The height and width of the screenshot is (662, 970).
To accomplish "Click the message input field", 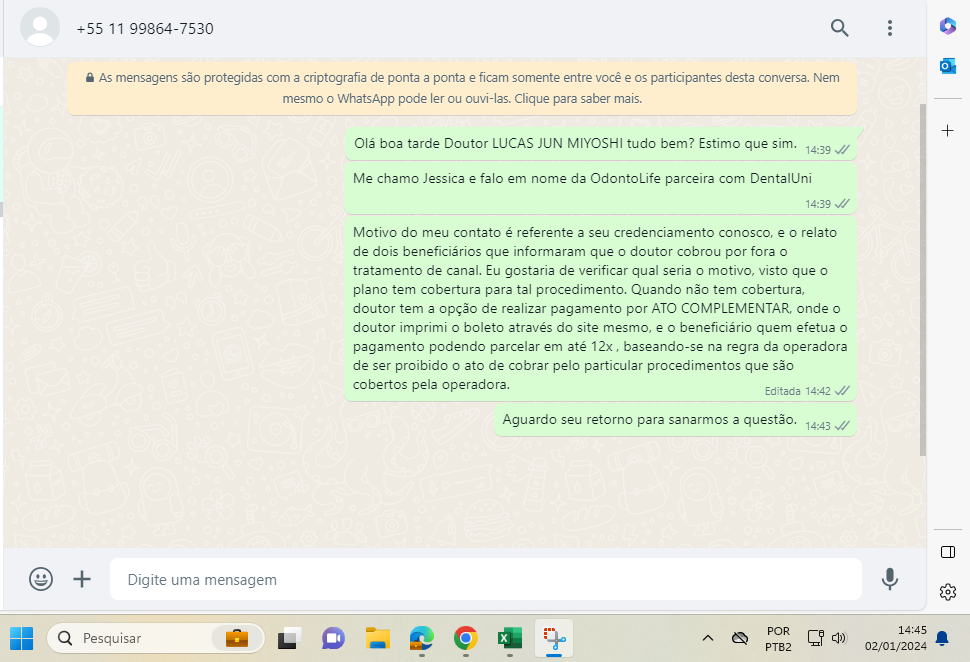I will tap(486, 579).
